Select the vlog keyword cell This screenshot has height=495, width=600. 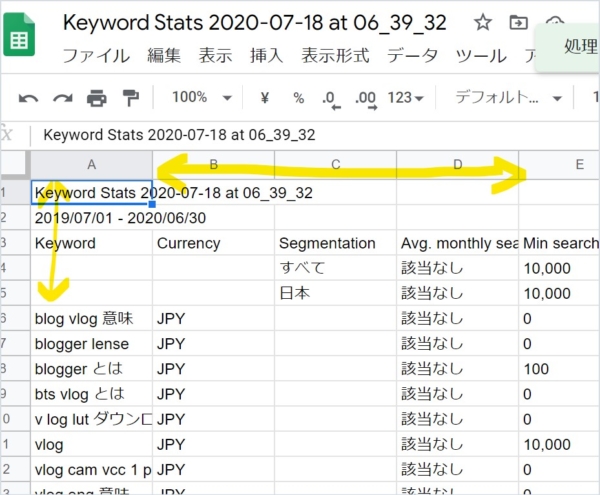(91, 444)
